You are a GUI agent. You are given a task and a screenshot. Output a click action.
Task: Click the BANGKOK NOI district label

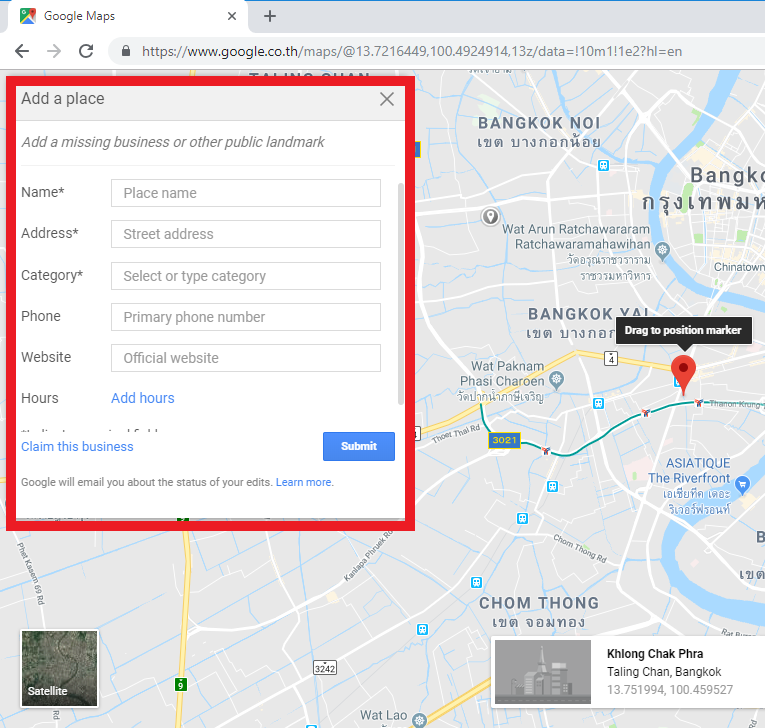pyautogui.click(x=539, y=123)
